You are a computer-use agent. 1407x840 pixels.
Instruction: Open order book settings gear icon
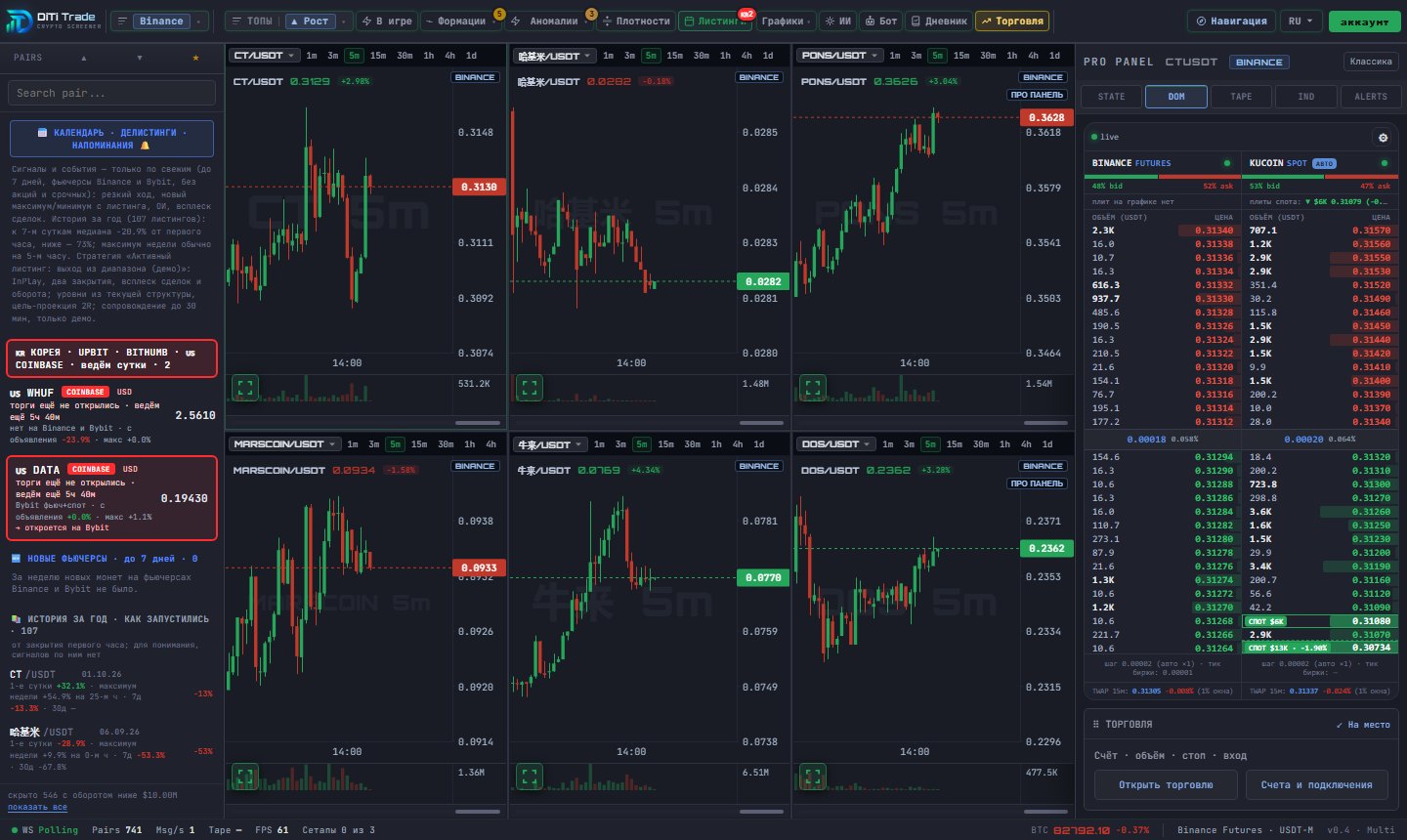(1383, 138)
